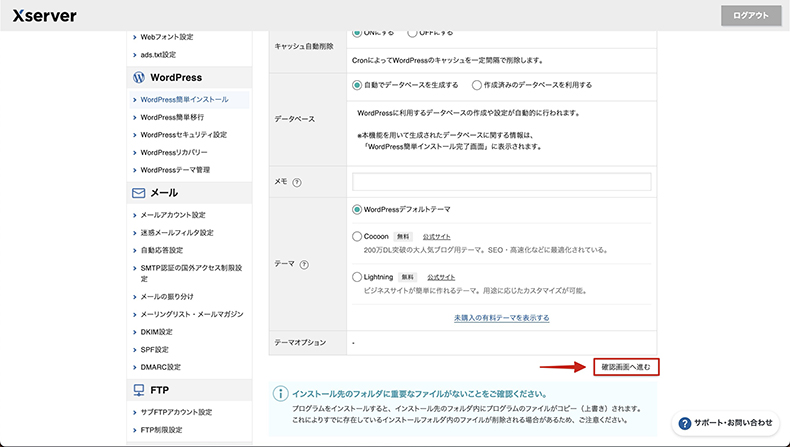Click the question mark icon in support button
Image resolution: width=790 pixels, height=447 pixels.
[x=684, y=423]
